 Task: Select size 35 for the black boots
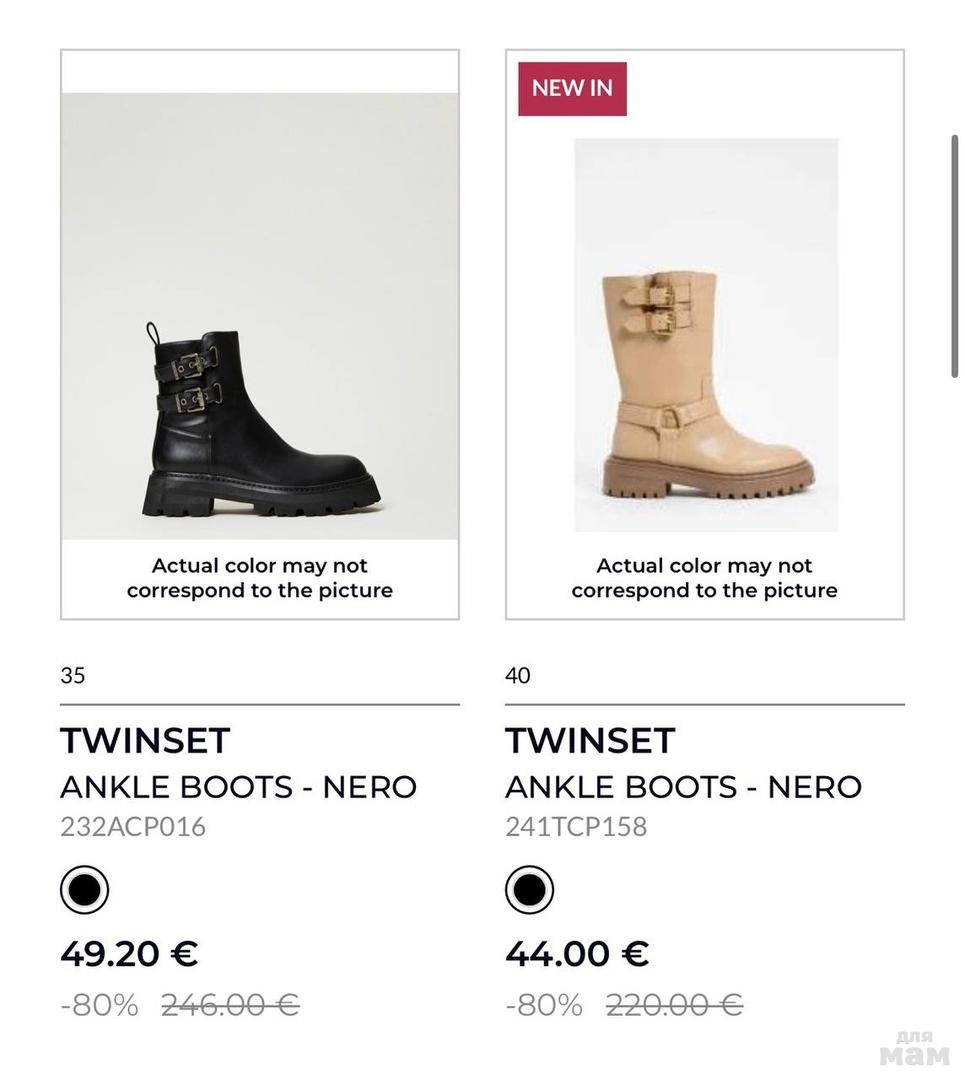point(73,676)
